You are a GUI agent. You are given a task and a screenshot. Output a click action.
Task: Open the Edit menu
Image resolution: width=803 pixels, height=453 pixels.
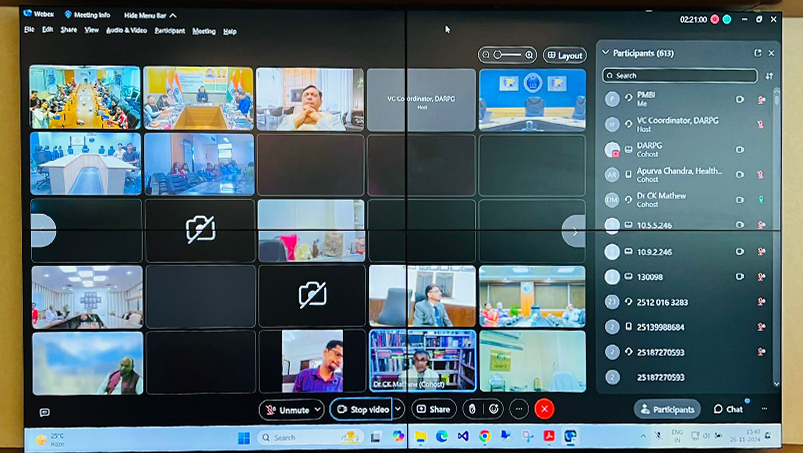(48, 30)
